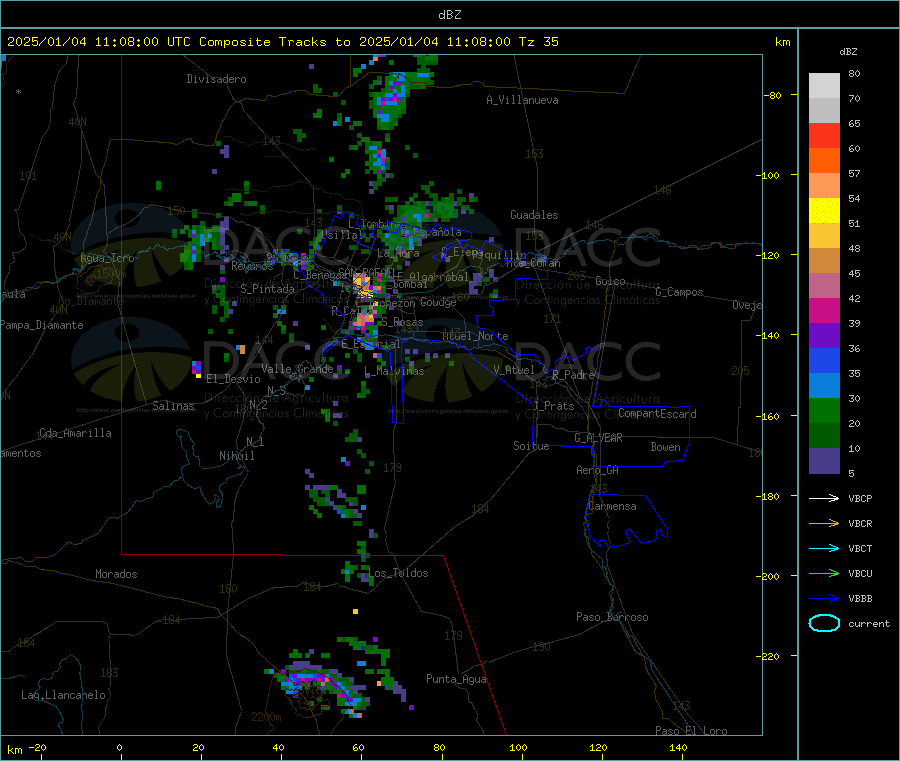Pick the 42 dBZ magenta color swatch
900x761 pixels.
coord(824,310)
